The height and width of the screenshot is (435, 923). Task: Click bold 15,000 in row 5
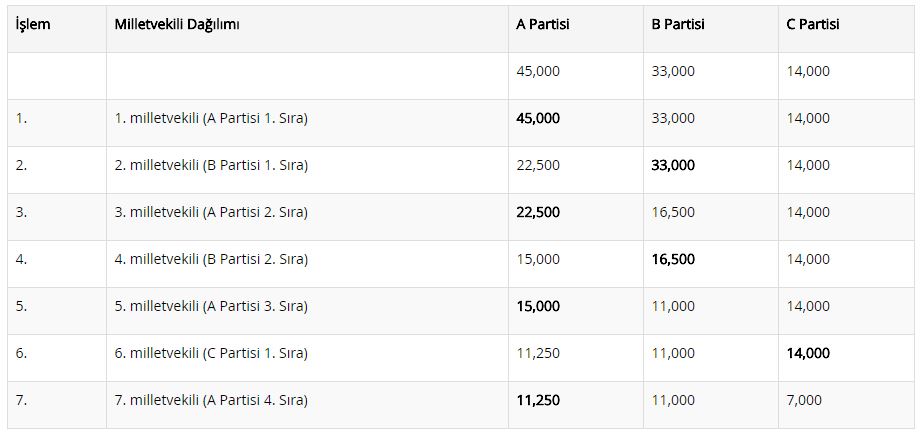[x=538, y=306]
